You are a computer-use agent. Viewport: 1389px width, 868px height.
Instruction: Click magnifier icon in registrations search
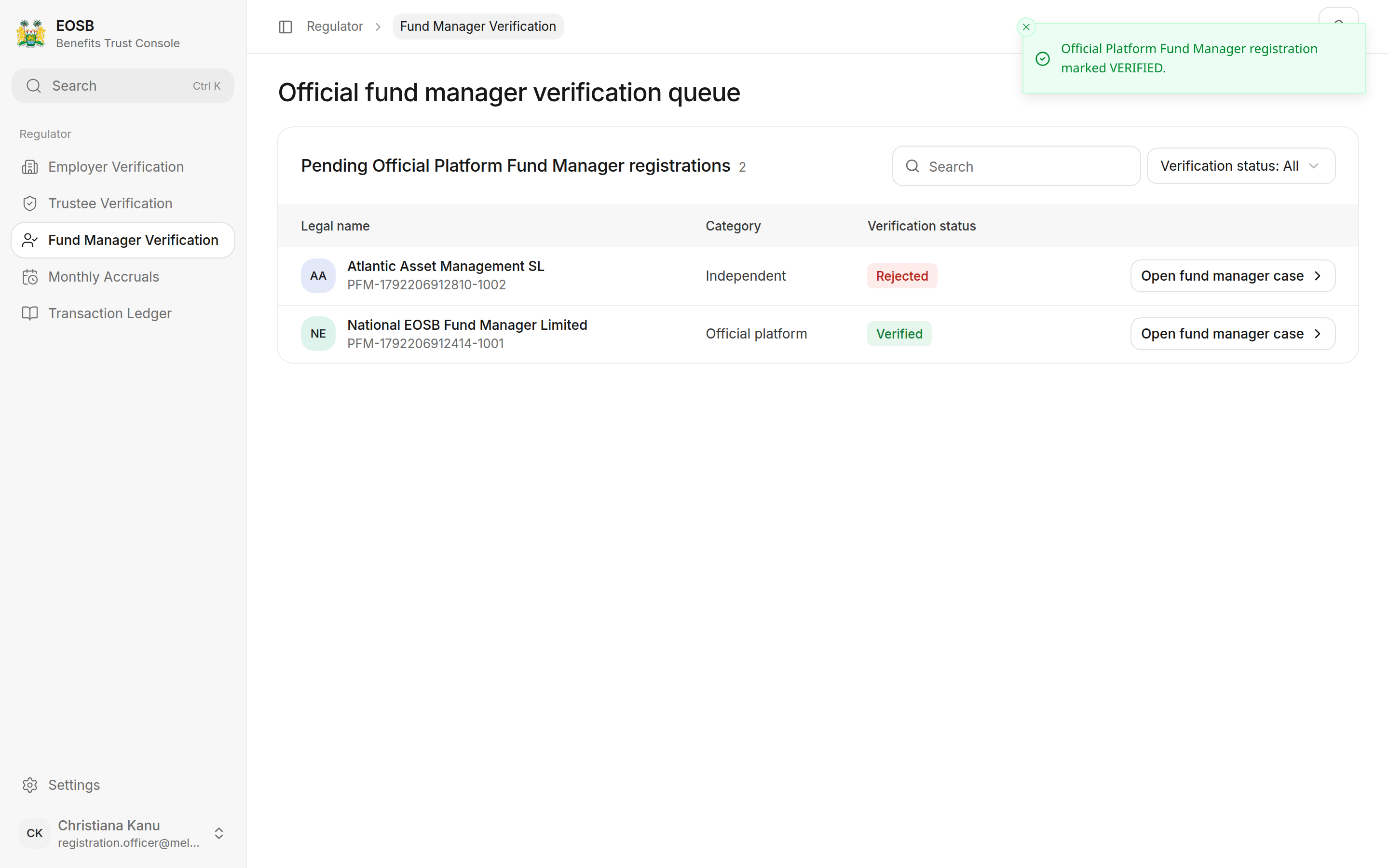click(912, 166)
